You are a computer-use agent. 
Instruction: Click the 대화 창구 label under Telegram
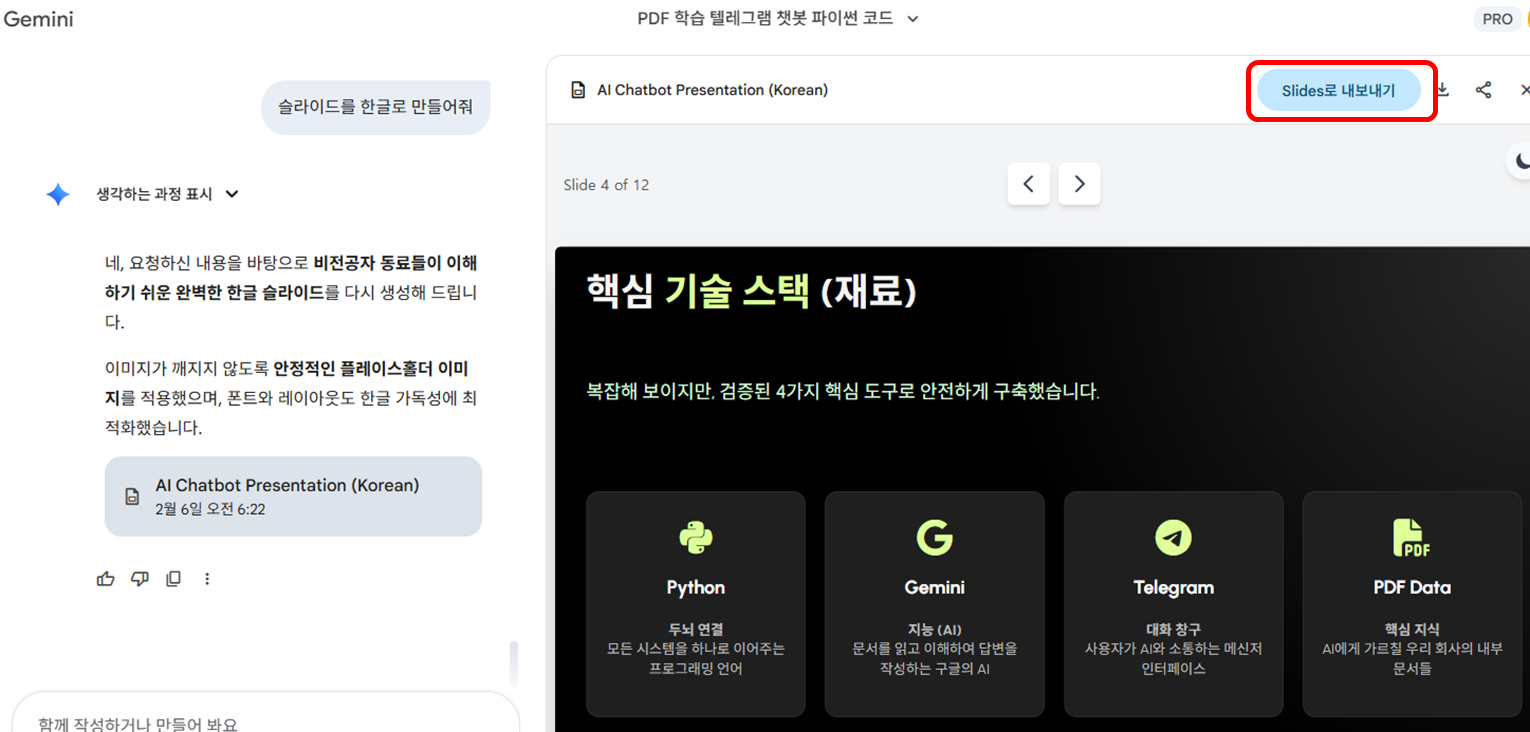click(1174, 630)
